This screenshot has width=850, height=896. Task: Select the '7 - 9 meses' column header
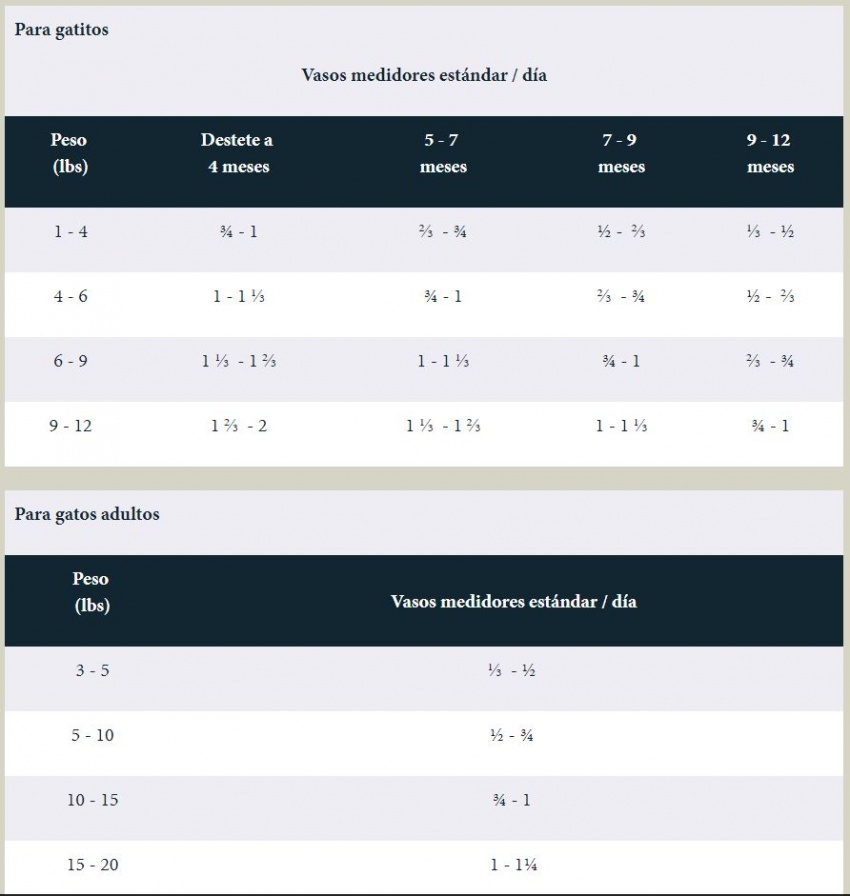[x=621, y=153]
